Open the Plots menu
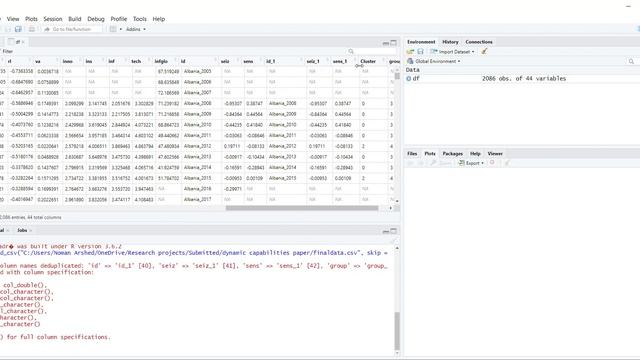This screenshot has width=640, height=360. (x=31, y=19)
